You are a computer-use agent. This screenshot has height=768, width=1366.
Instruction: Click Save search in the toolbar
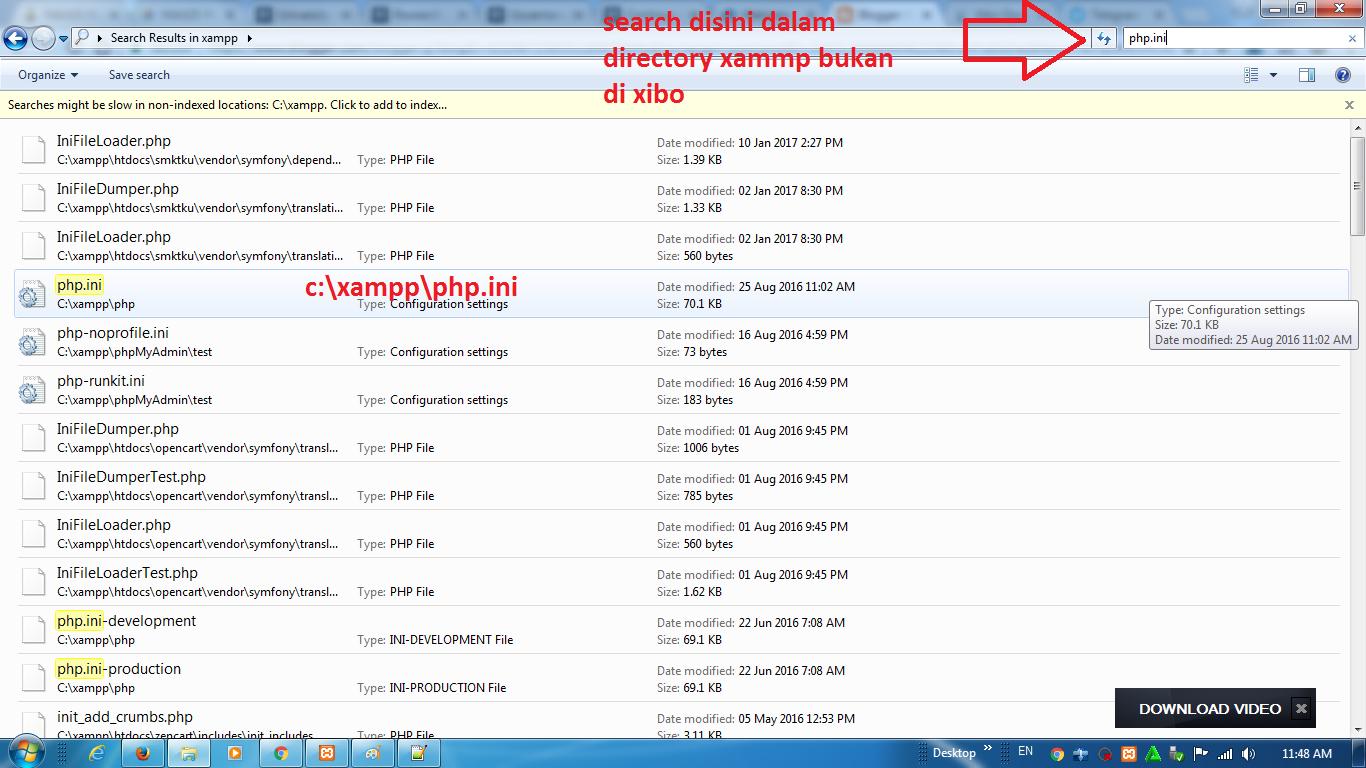click(x=139, y=75)
